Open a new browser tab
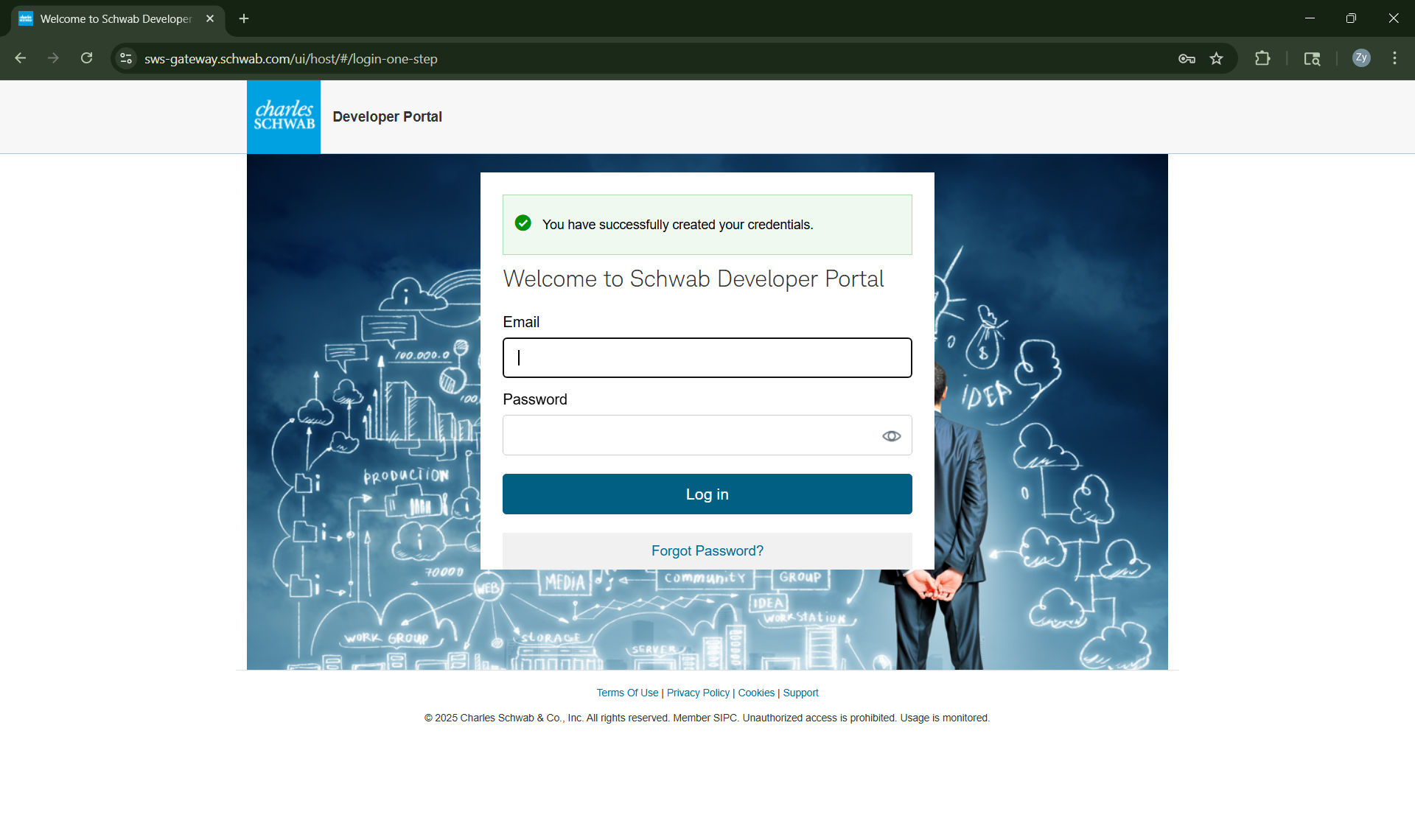Viewport: 1415px width, 840px height. [x=244, y=18]
